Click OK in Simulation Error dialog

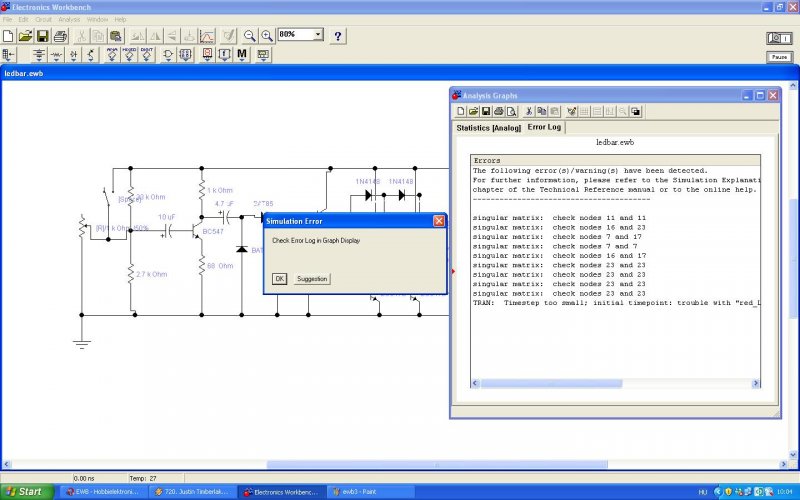click(279, 279)
